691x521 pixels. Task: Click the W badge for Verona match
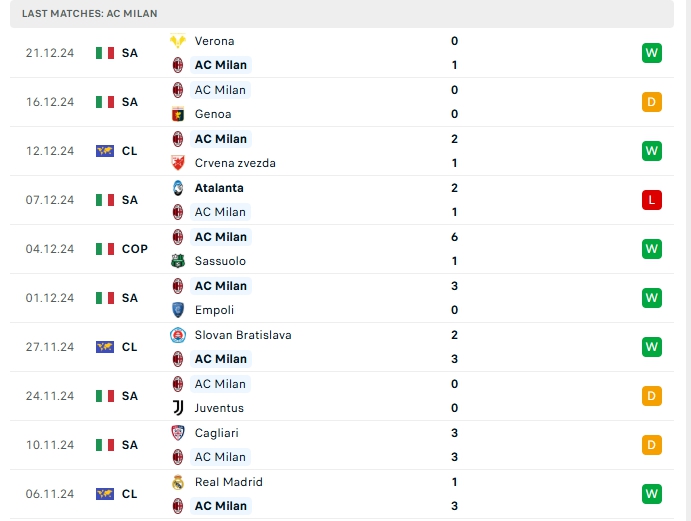(652, 53)
